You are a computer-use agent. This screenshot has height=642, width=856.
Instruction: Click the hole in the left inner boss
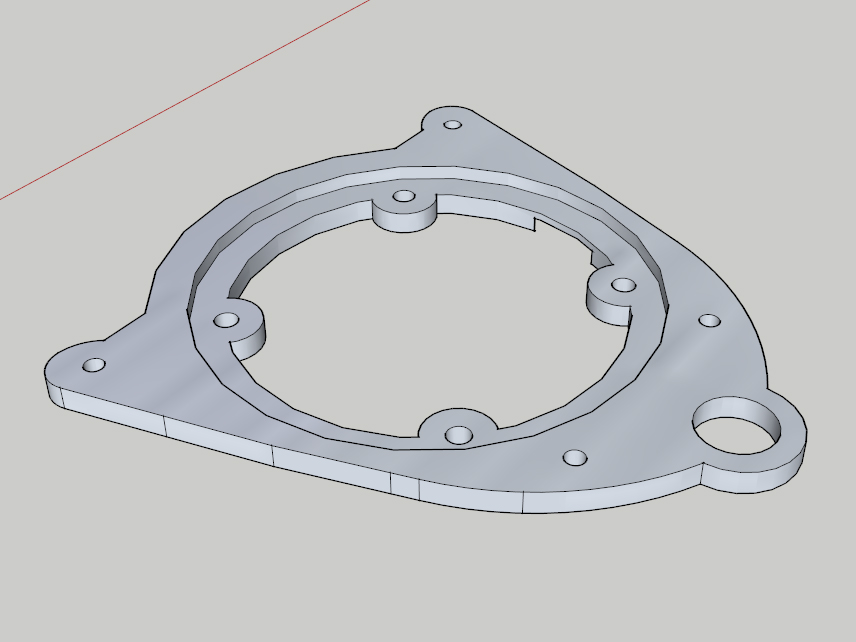[226, 320]
